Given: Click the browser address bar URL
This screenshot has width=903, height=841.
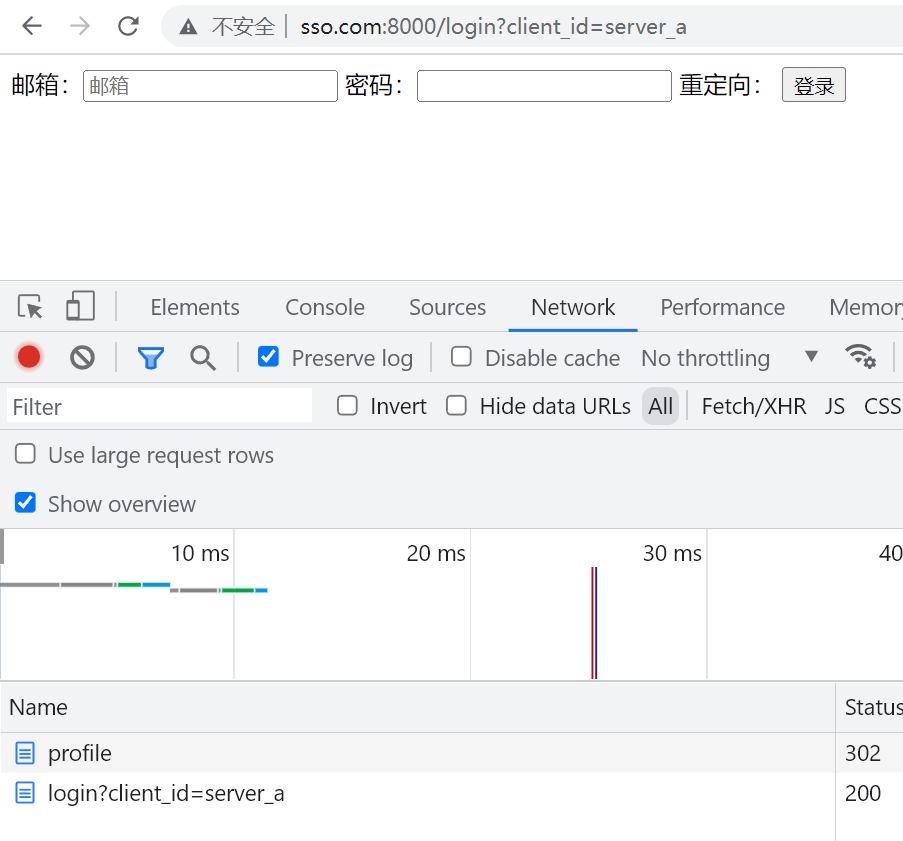Looking at the screenshot, I should click(493, 26).
